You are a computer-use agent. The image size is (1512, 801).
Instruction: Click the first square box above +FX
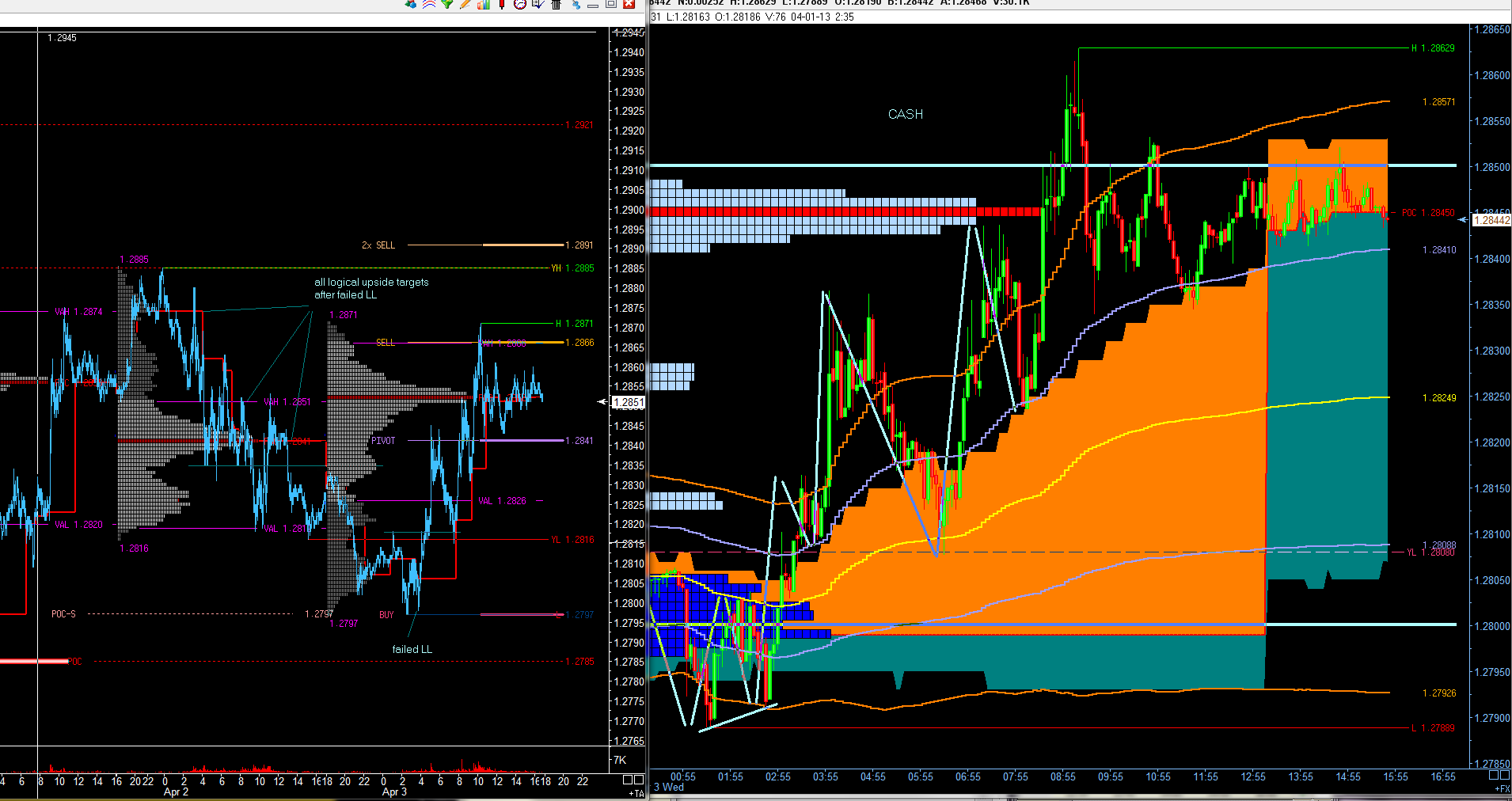1494,776
